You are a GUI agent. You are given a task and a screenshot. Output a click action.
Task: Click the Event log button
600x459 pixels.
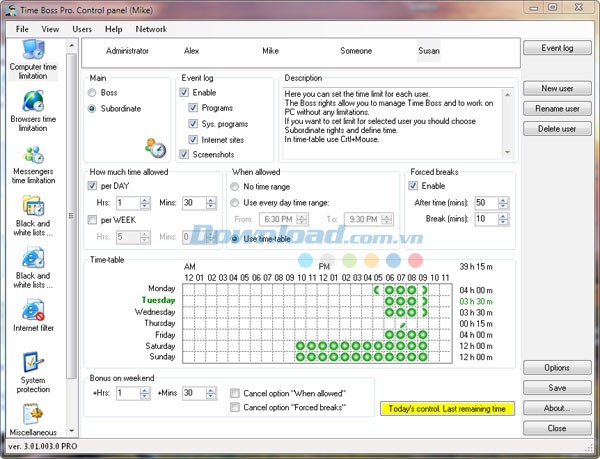(556, 48)
